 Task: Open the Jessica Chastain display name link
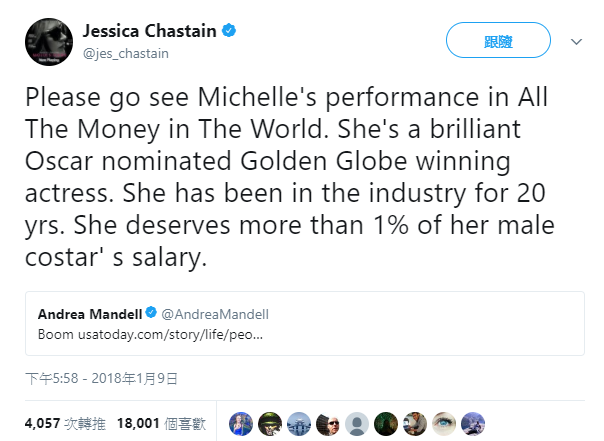[x=149, y=31]
